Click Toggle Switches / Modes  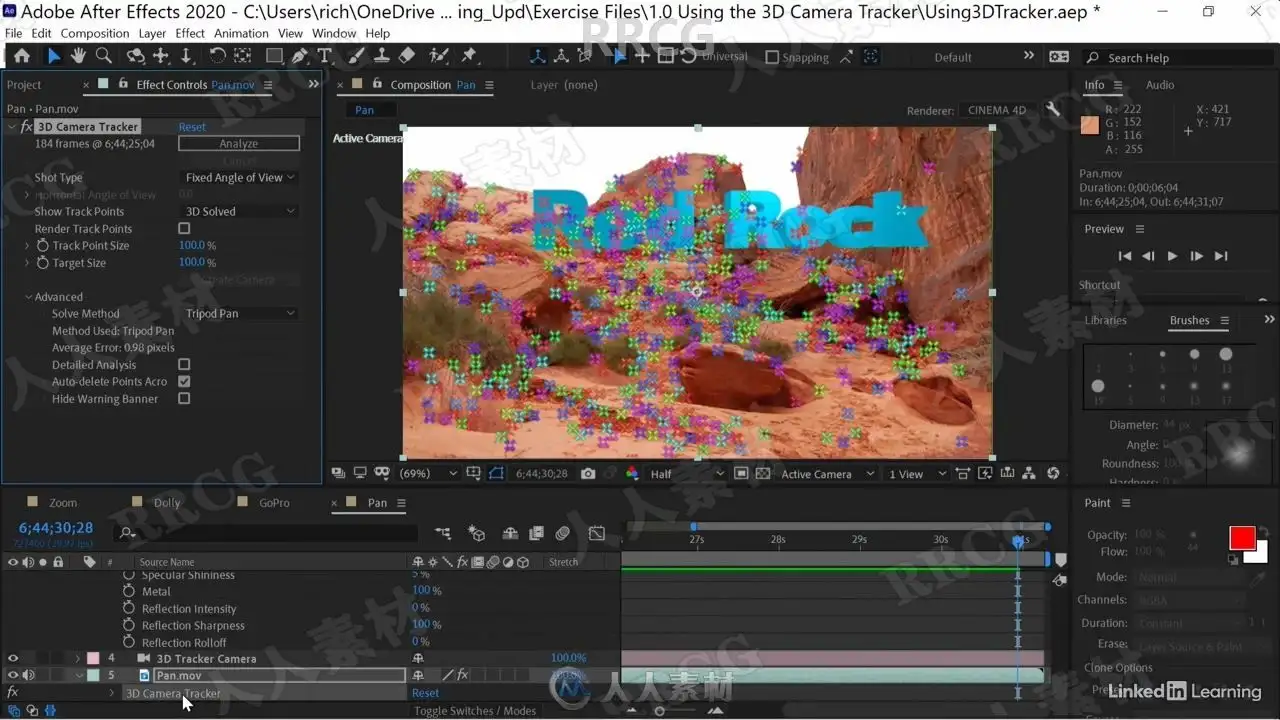[x=475, y=711]
